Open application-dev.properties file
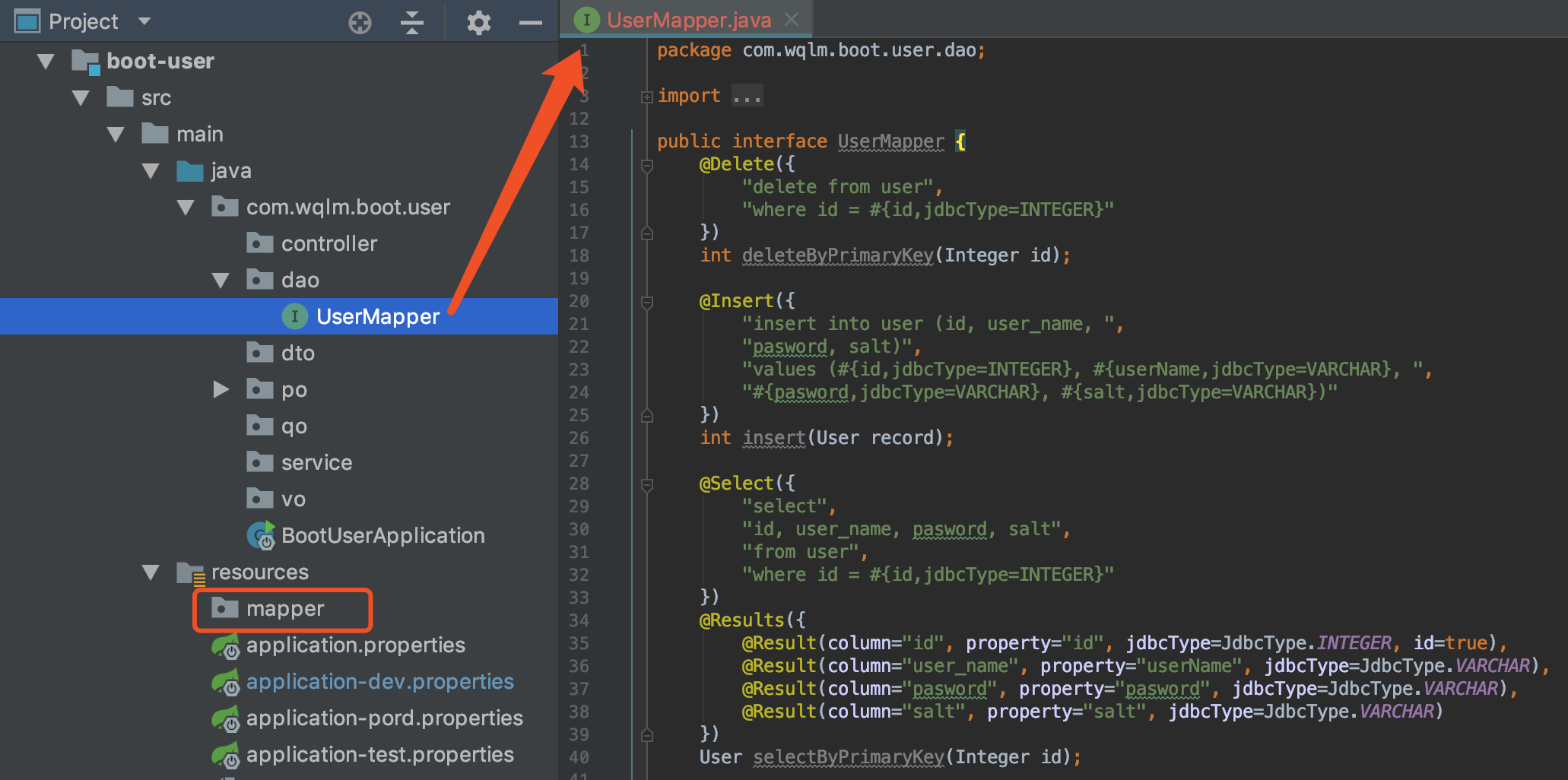Screen dimensions: 1568x780 380,682
